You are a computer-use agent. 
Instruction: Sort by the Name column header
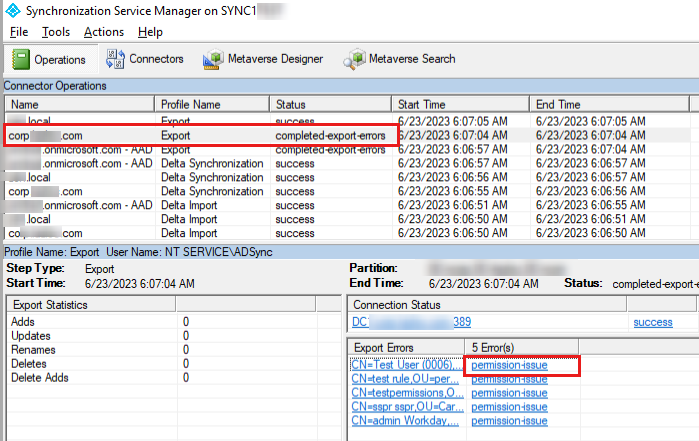[x=79, y=104]
